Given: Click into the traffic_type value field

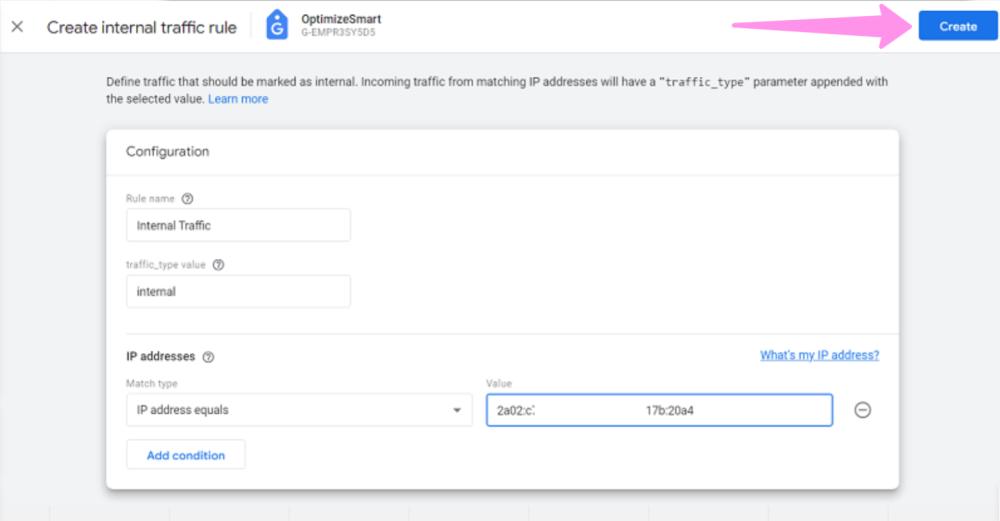Looking at the screenshot, I should point(238,292).
